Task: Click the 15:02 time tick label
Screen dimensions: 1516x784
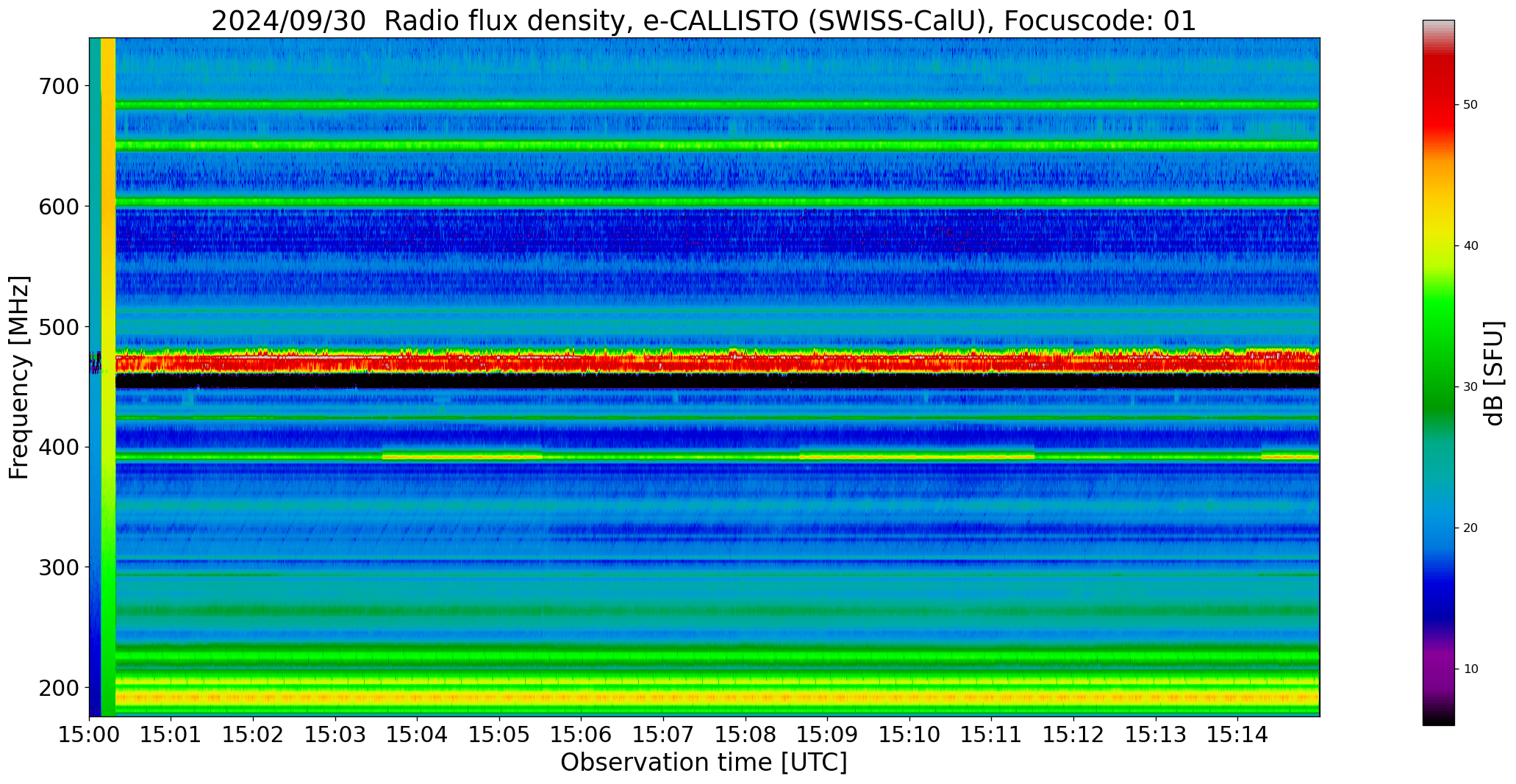Action: click(254, 735)
